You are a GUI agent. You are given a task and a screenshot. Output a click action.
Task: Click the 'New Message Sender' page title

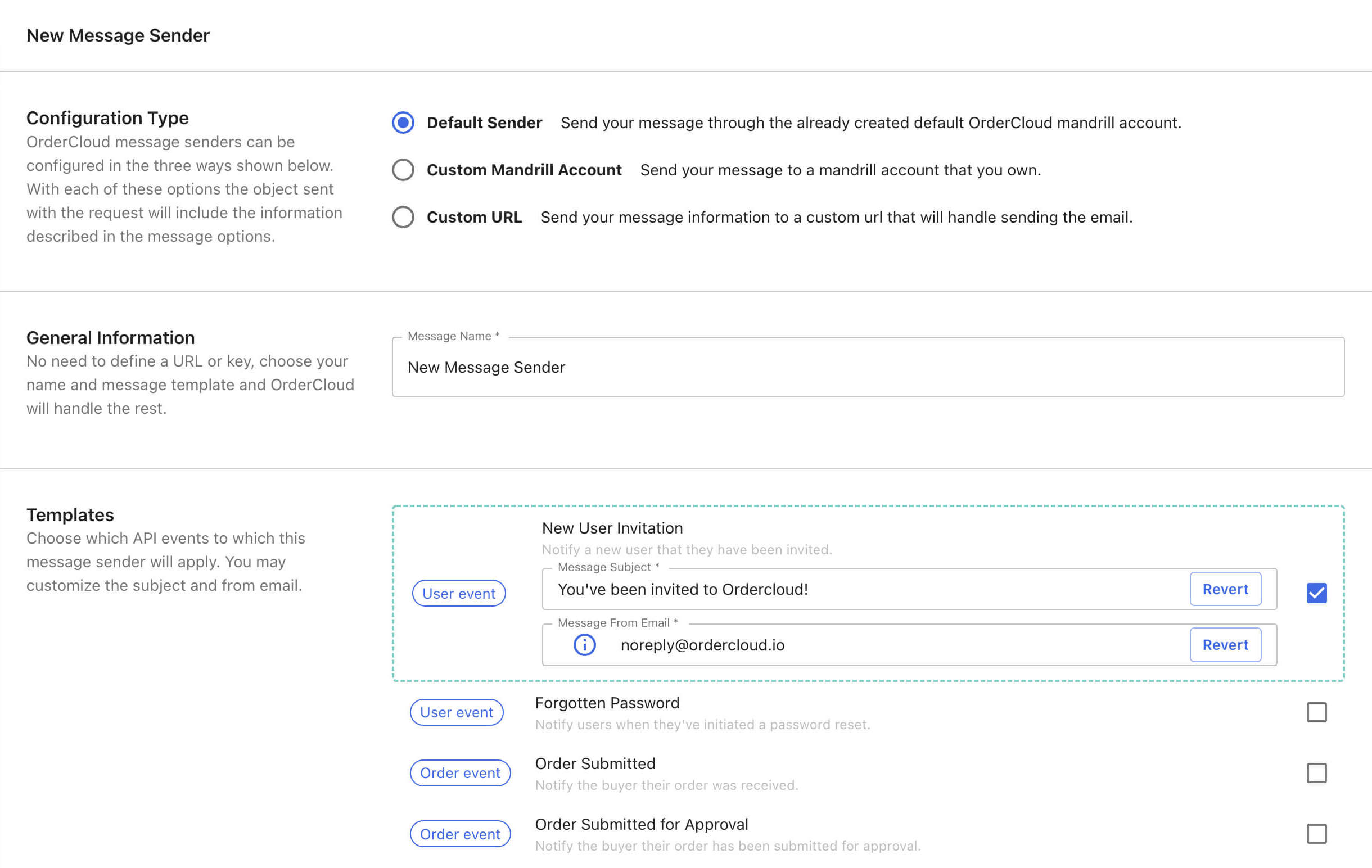118,35
